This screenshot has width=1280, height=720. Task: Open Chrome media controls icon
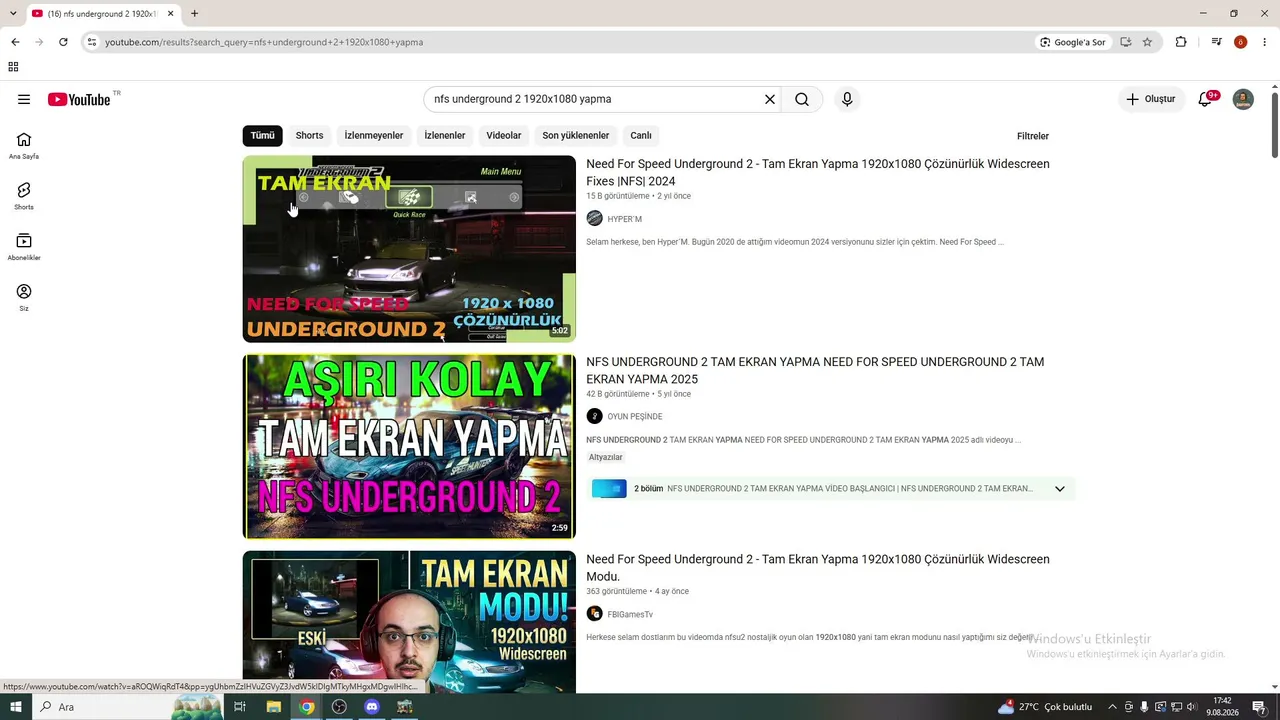tap(1216, 42)
